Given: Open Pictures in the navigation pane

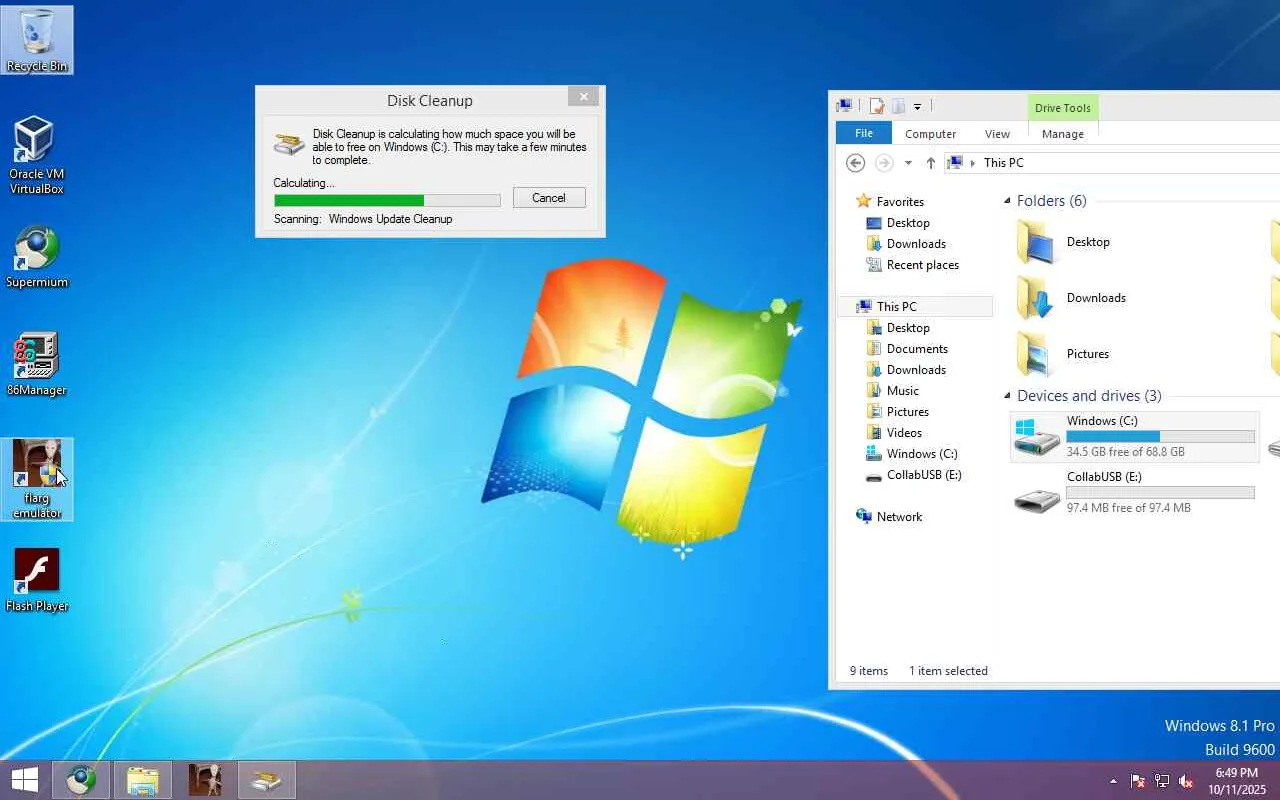Looking at the screenshot, I should 907,412.
